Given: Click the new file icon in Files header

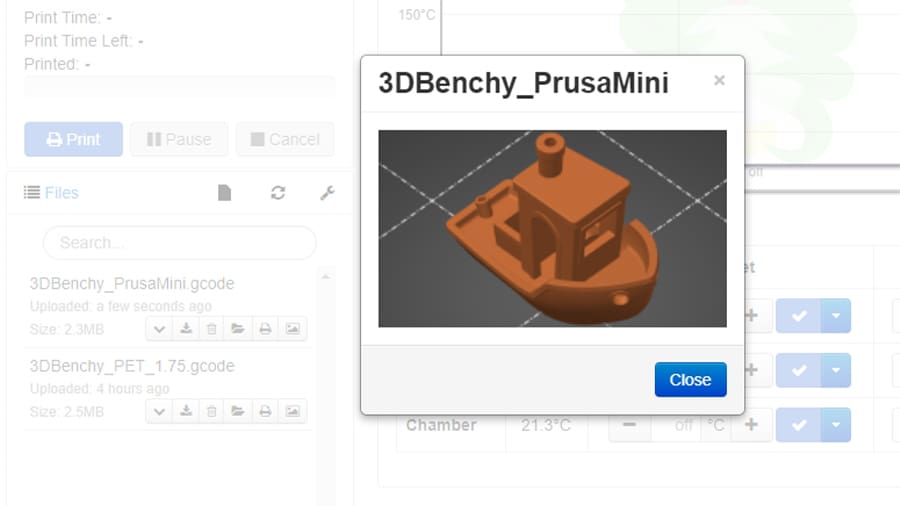Looking at the screenshot, I should tap(224, 193).
